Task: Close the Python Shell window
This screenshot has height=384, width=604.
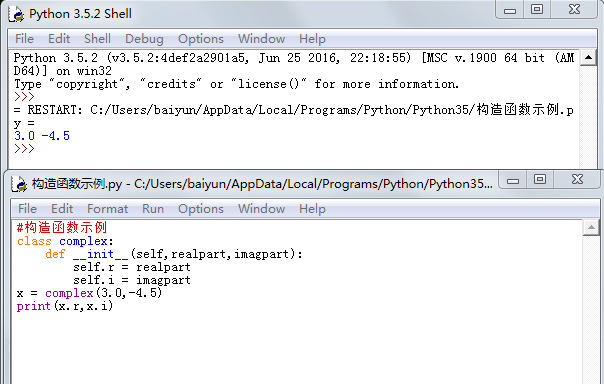Action: click(x=574, y=10)
